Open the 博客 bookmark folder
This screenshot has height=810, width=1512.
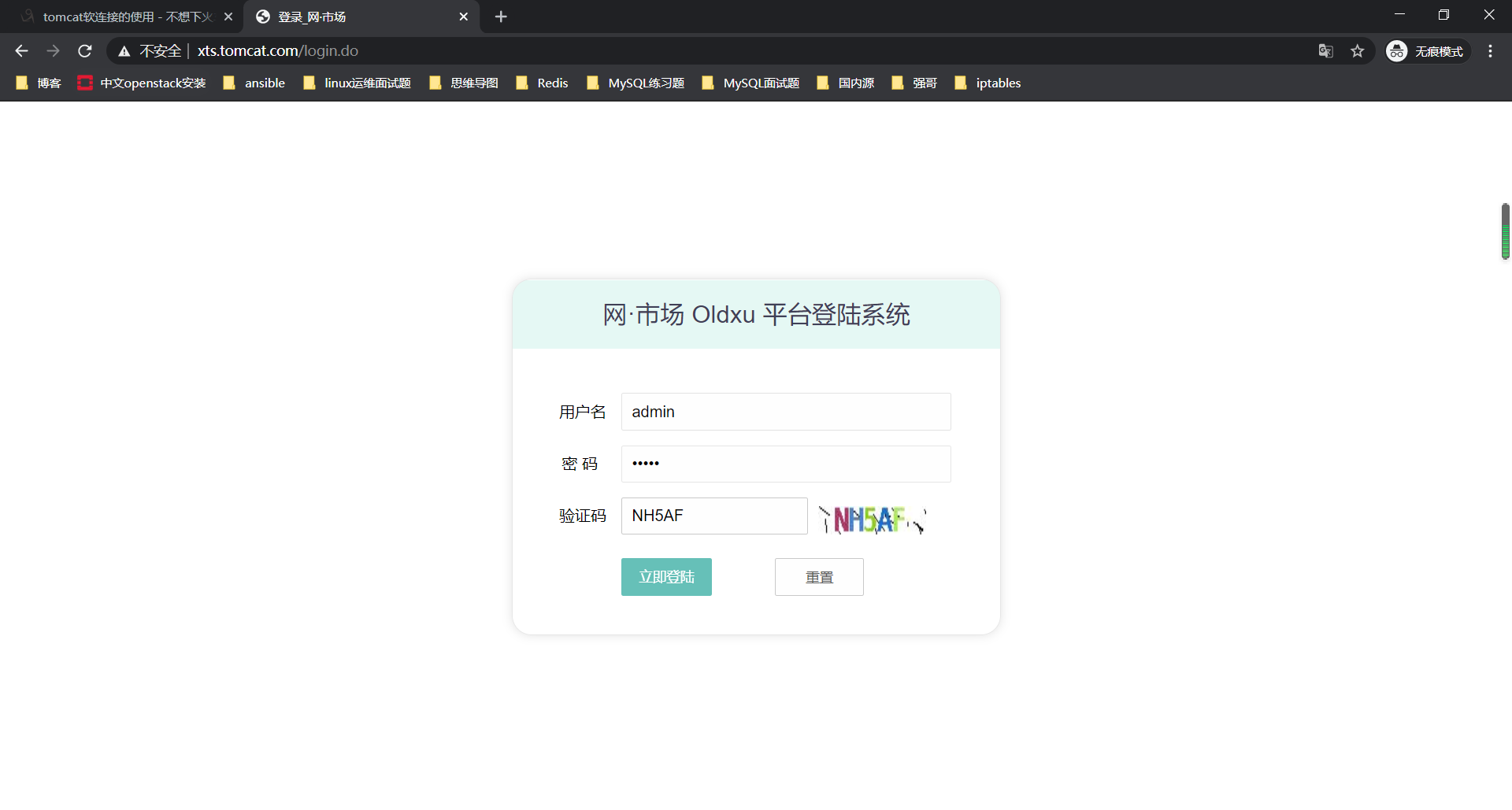tap(39, 83)
